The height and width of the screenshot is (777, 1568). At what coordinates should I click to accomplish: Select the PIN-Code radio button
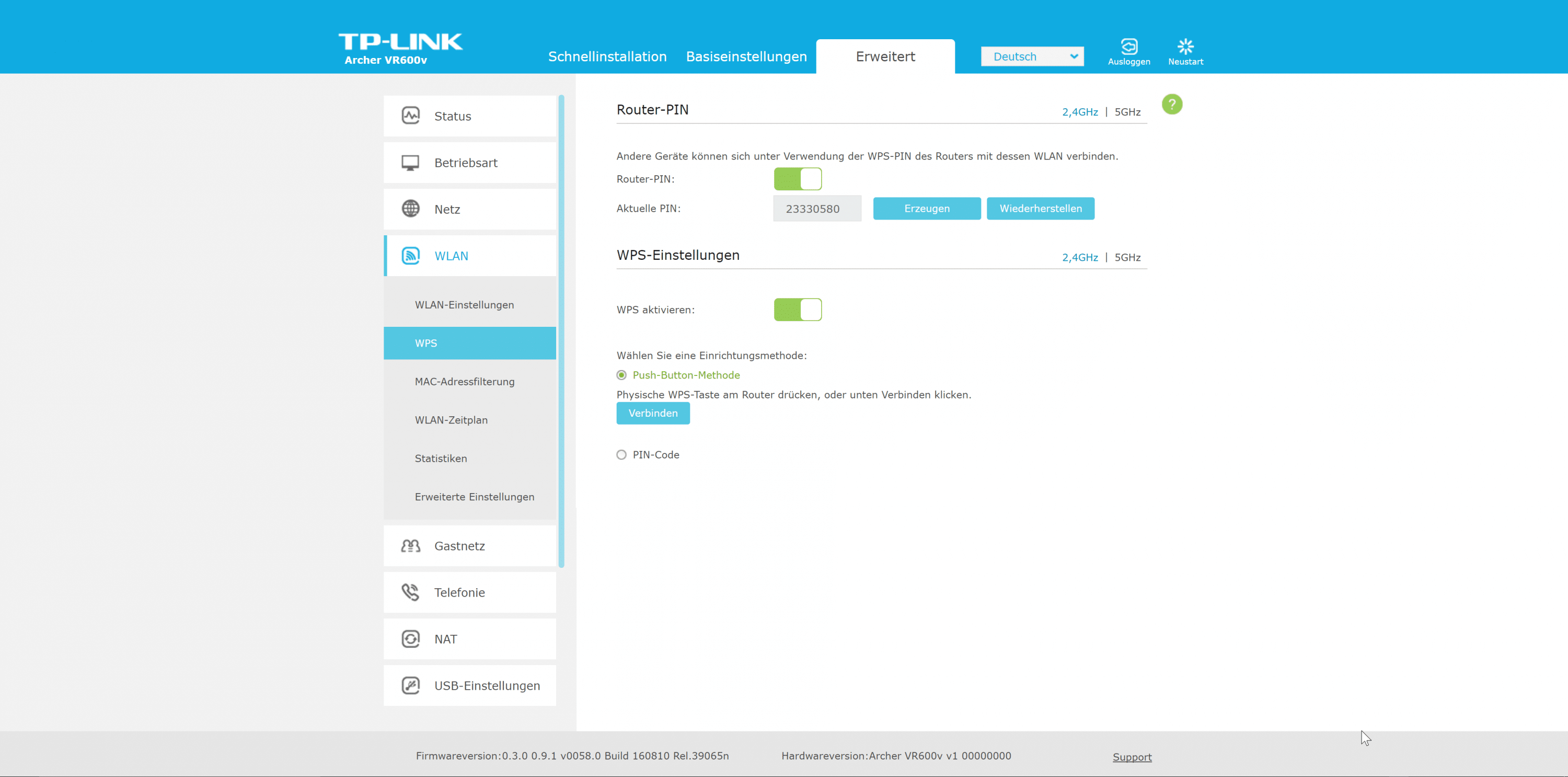point(621,455)
